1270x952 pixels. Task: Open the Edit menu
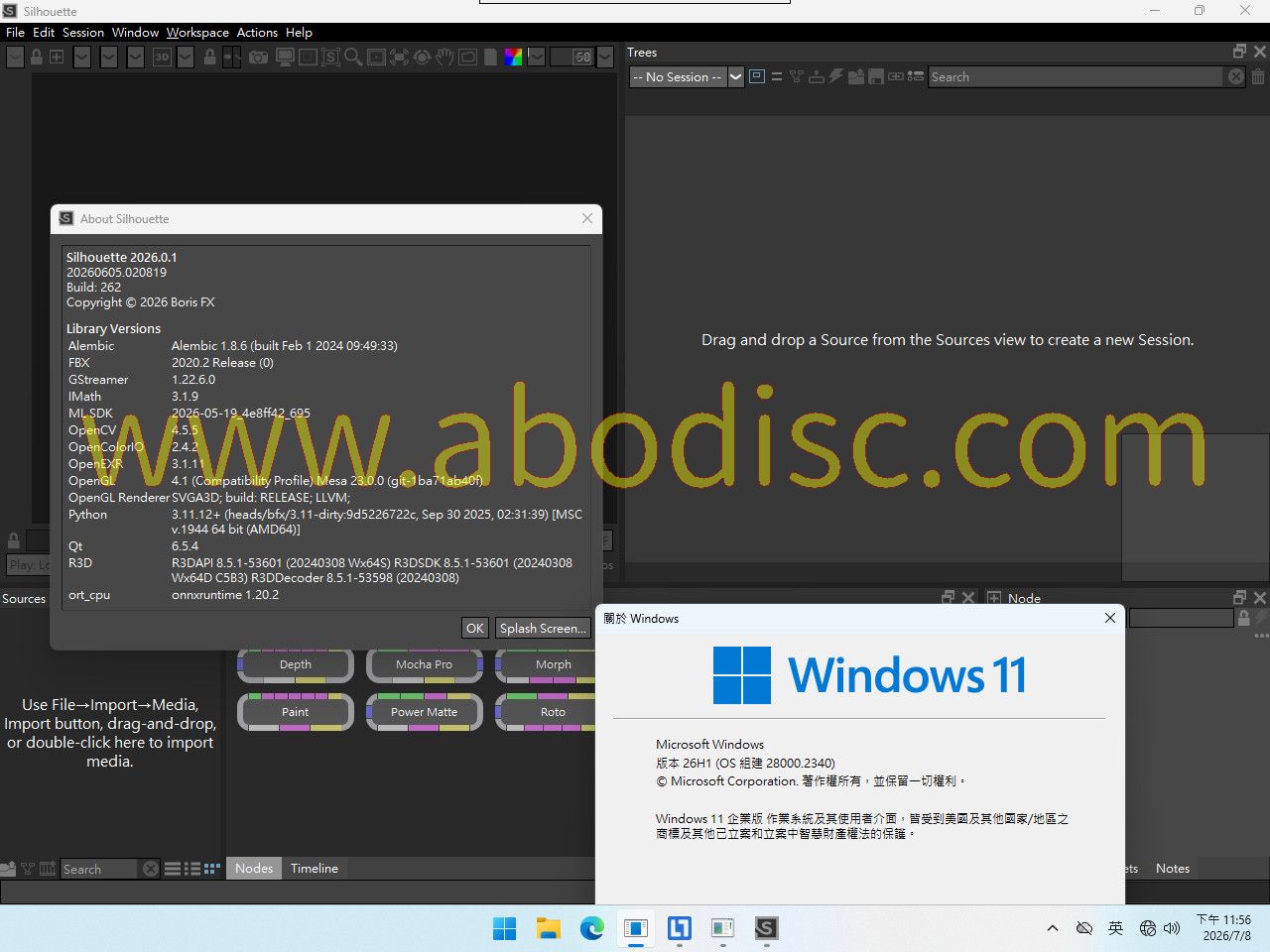pos(44,33)
